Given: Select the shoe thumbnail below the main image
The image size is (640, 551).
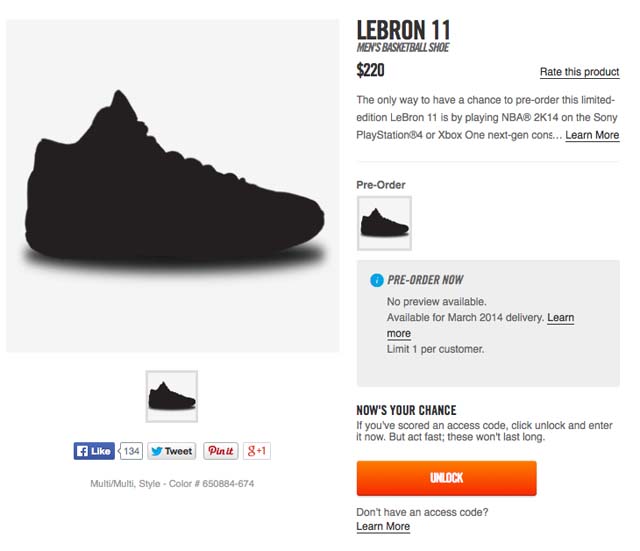Looking at the screenshot, I should [171, 396].
